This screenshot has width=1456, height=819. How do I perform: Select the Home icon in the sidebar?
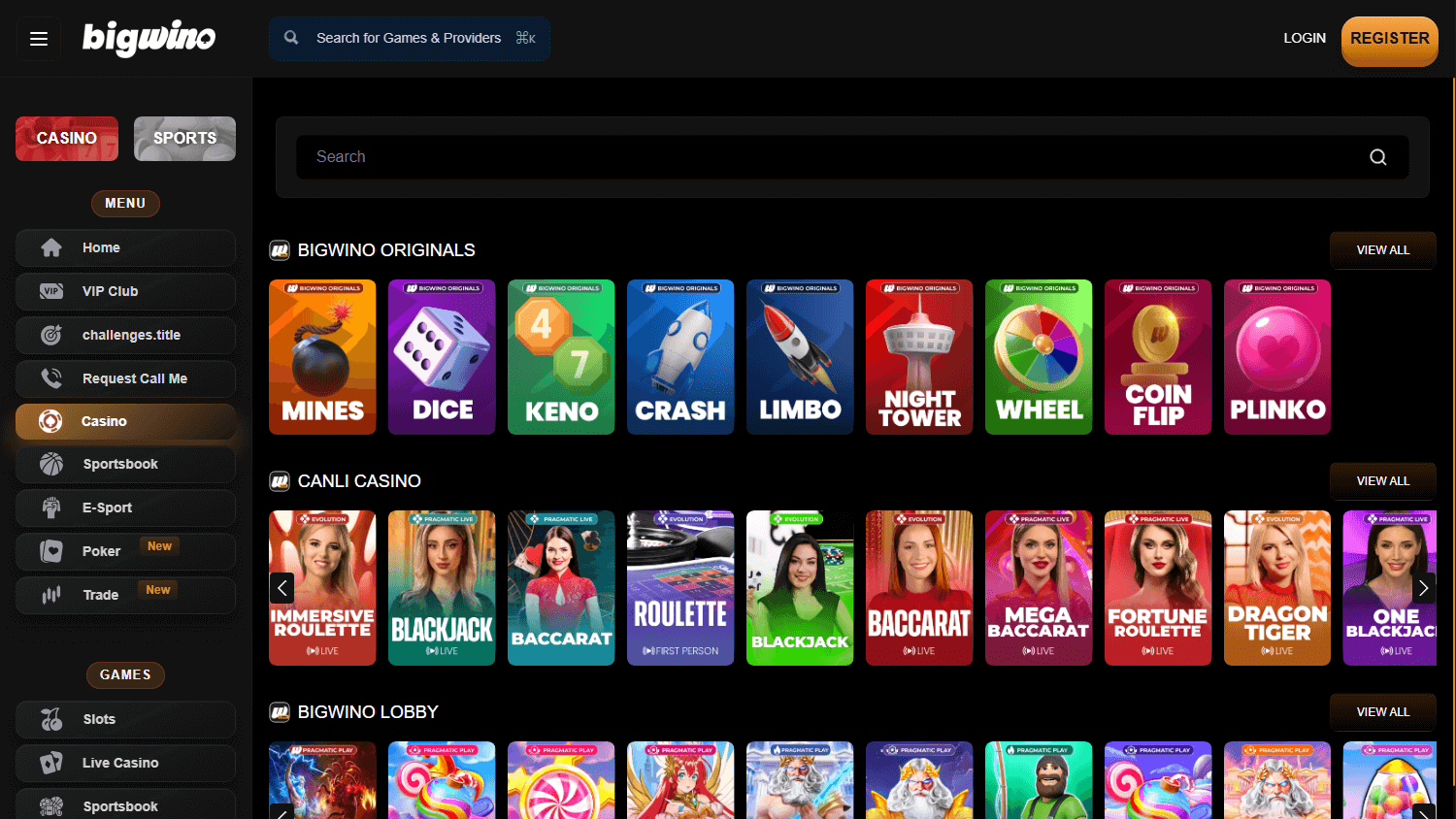pos(52,247)
